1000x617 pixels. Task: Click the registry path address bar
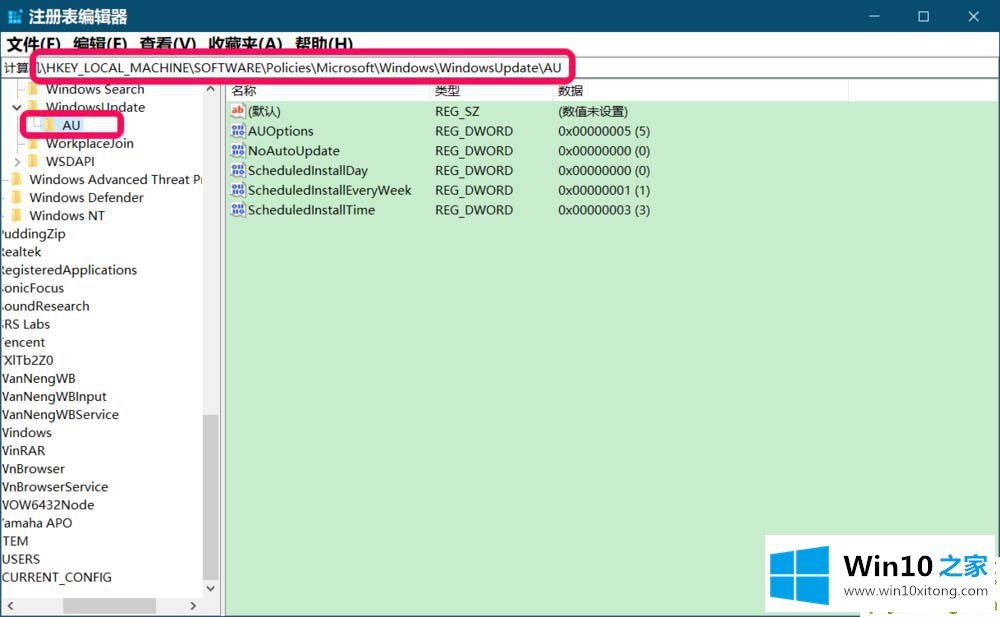tap(499, 68)
